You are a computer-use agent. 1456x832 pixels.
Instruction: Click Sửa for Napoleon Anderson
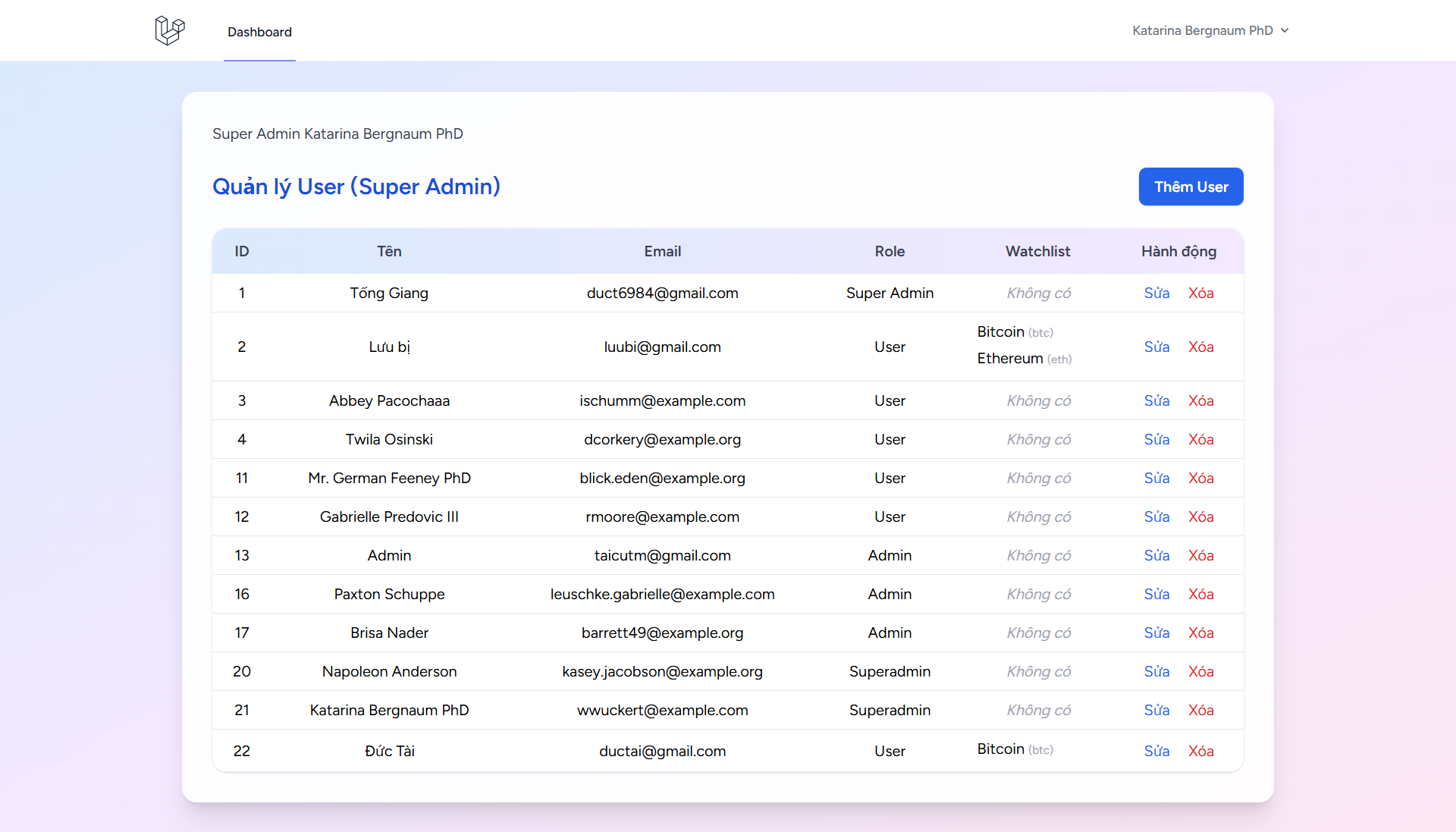(x=1156, y=672)
